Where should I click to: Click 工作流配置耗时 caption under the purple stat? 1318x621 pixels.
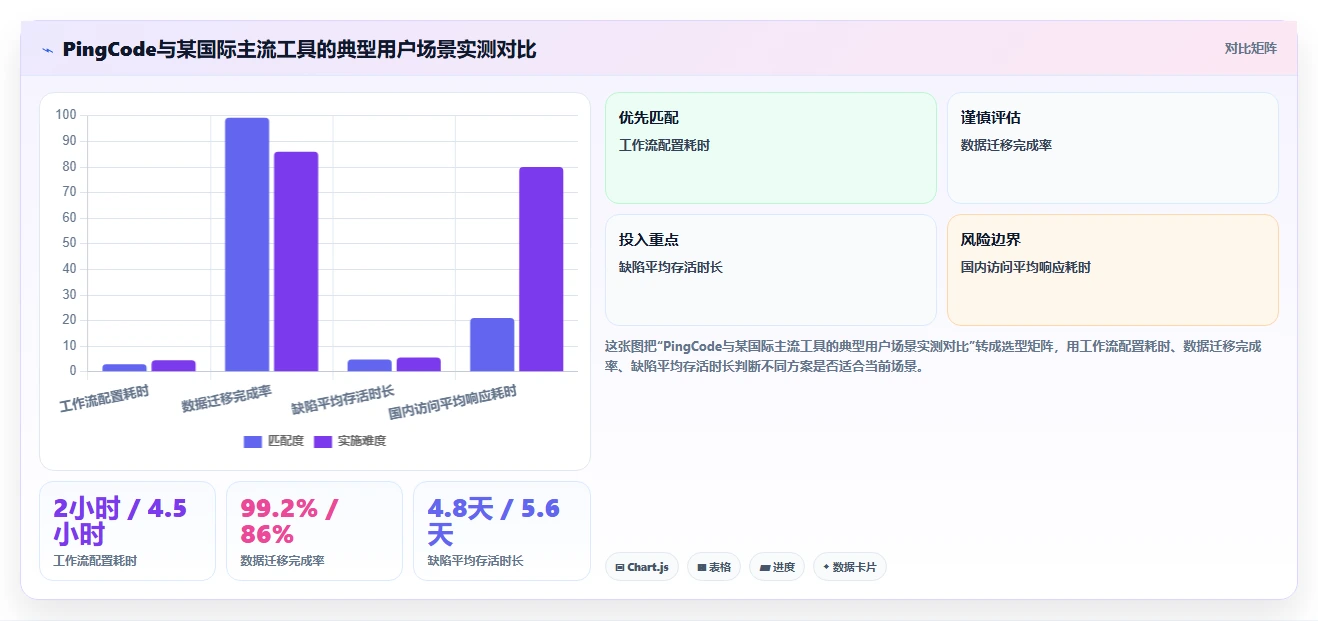[95, 561]
